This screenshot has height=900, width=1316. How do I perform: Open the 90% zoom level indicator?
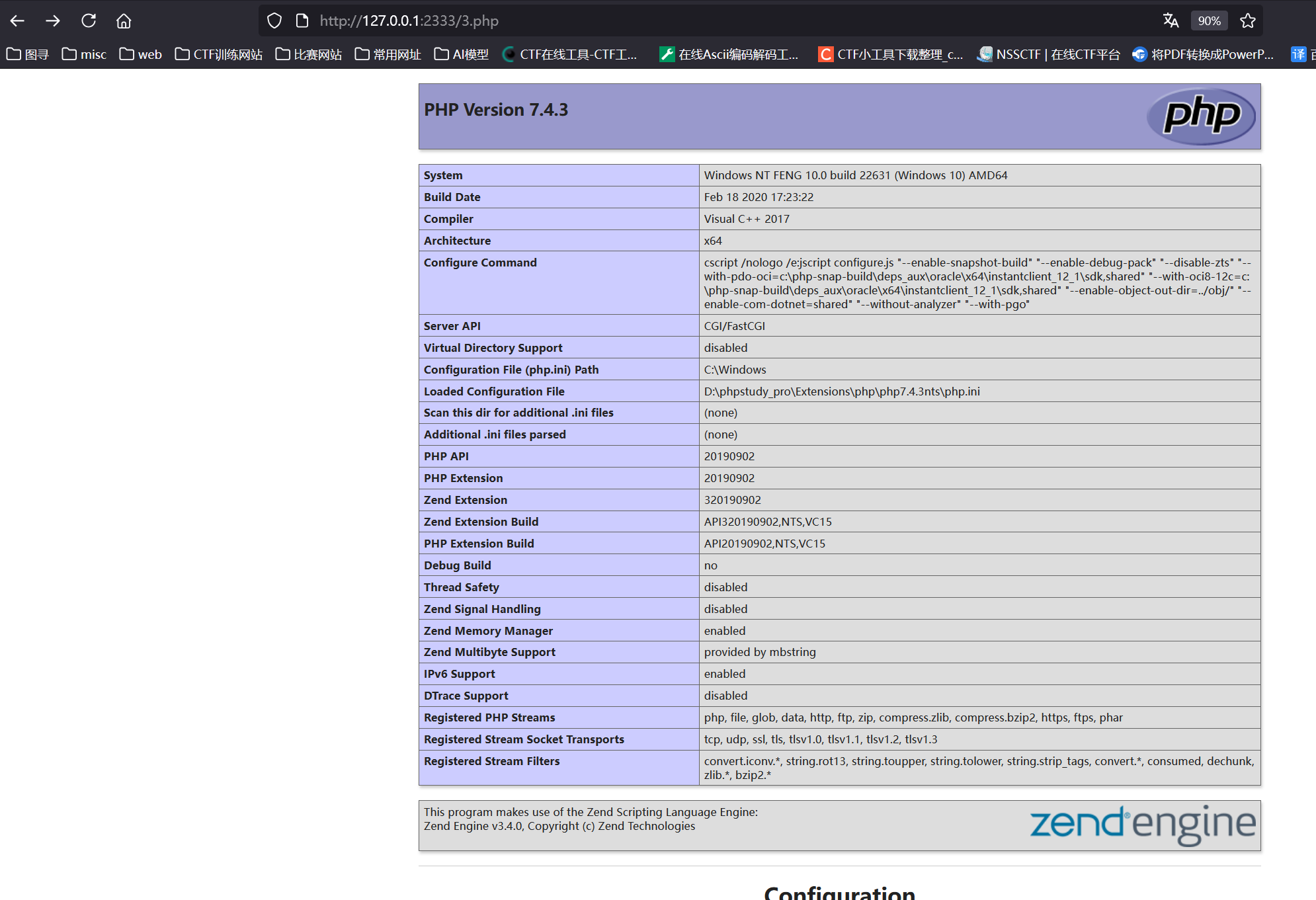[x=1209, y=20]
